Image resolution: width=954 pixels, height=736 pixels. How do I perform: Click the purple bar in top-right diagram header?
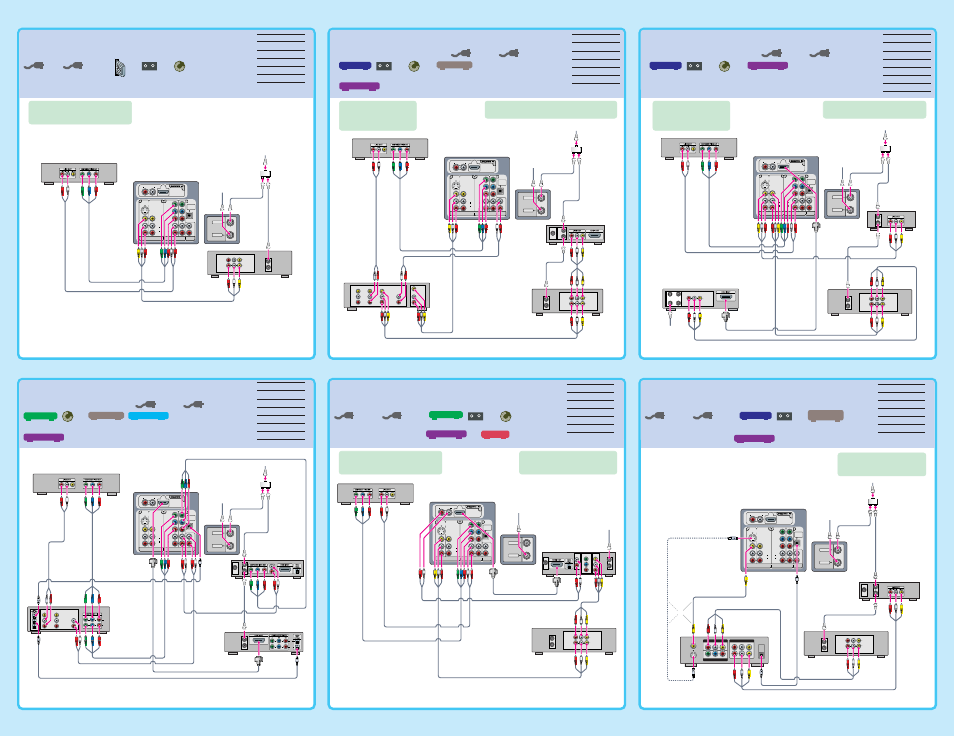pyautogui.click(x=768, y=66)
